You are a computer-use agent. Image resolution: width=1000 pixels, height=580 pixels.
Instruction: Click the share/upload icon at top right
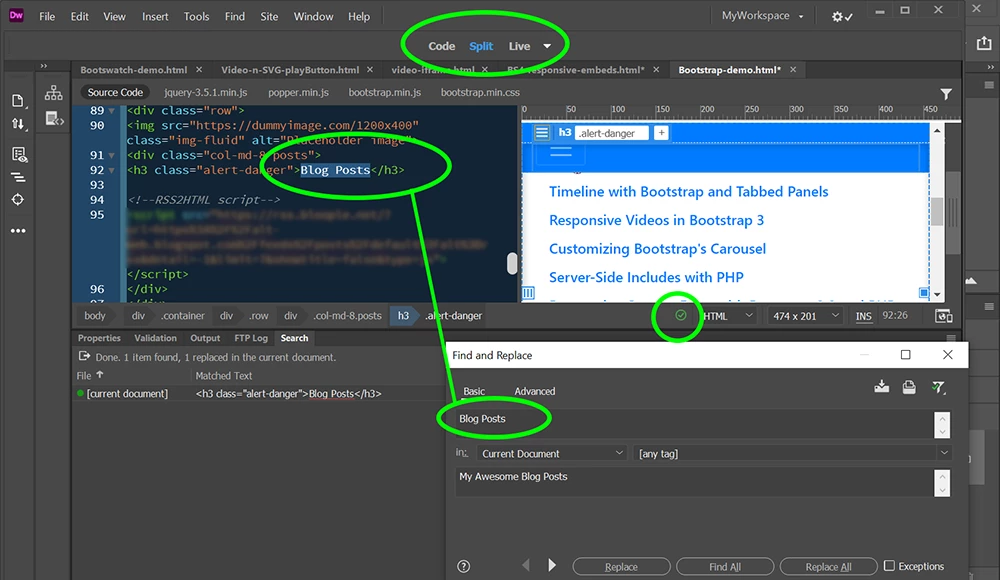(x=984, y=43)
